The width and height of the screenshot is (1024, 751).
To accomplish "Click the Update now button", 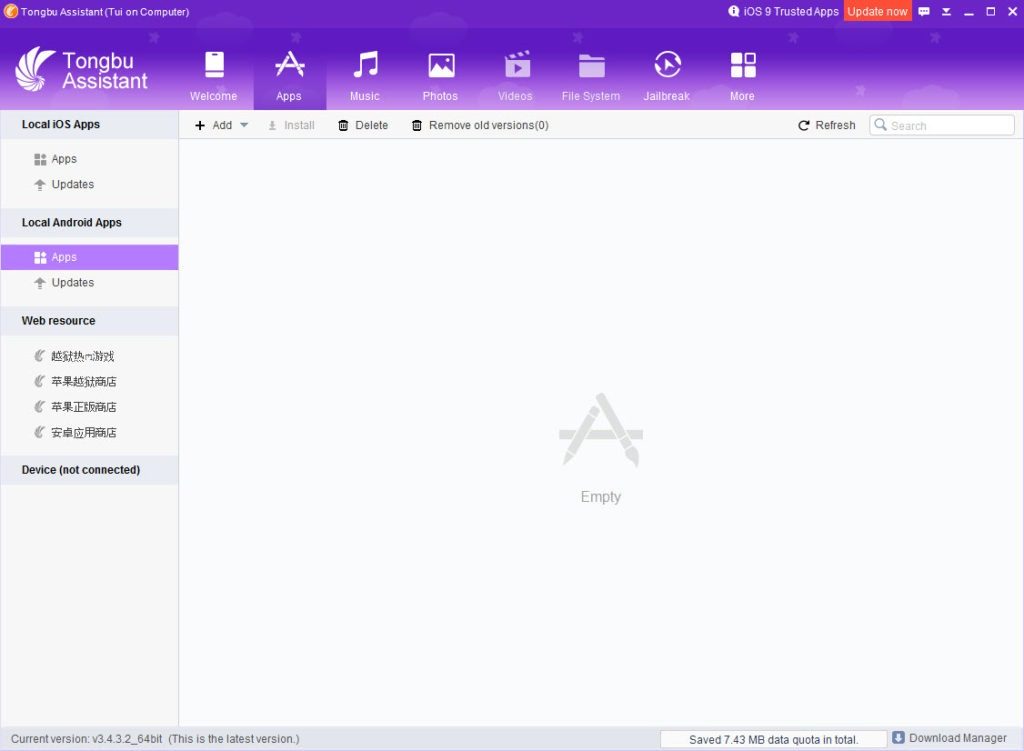I will tap(877, 11).
